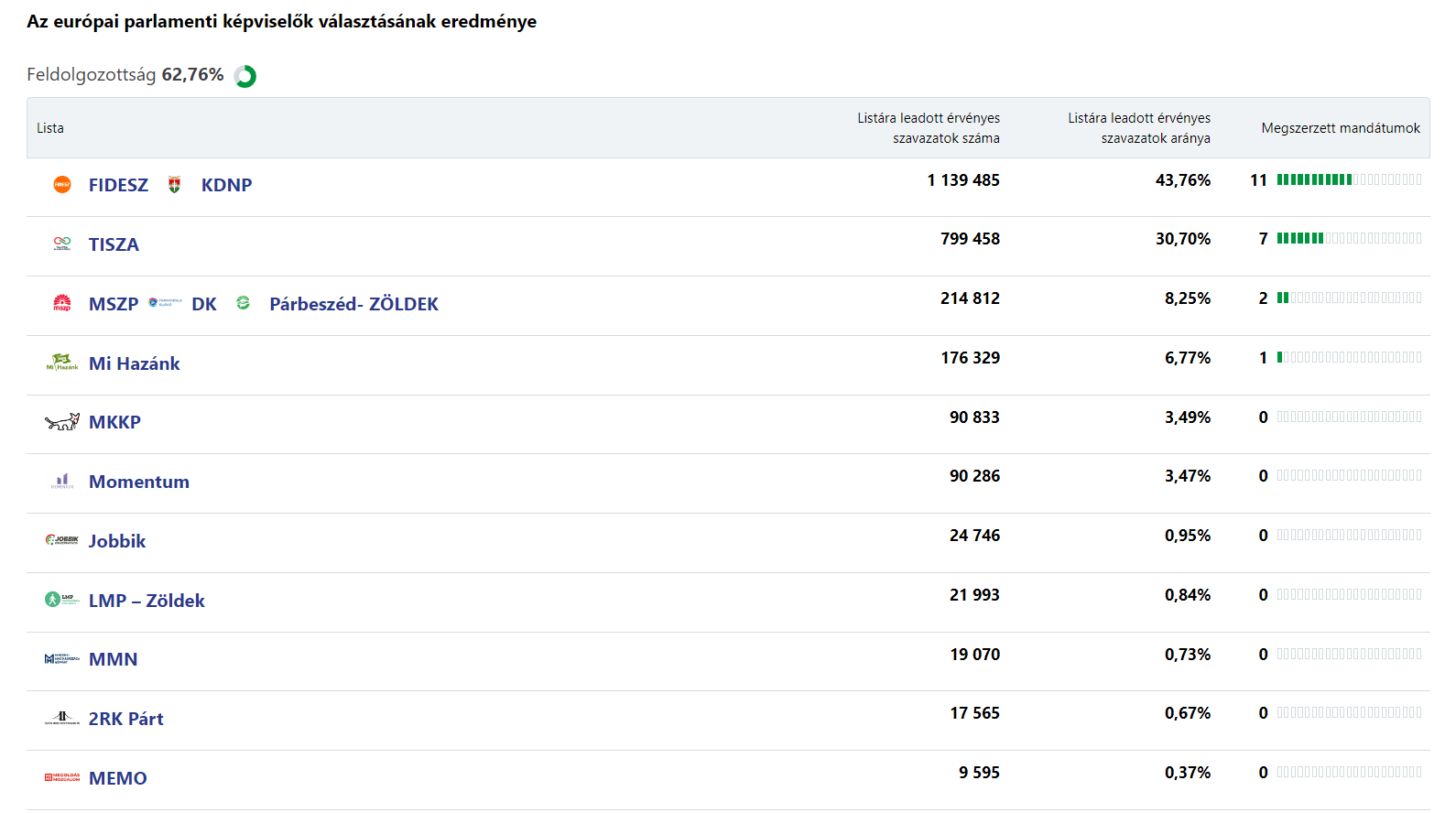Open the MSZP party link
The image size is (1456, 813).
pyautogui.click(x=114, y=304)
